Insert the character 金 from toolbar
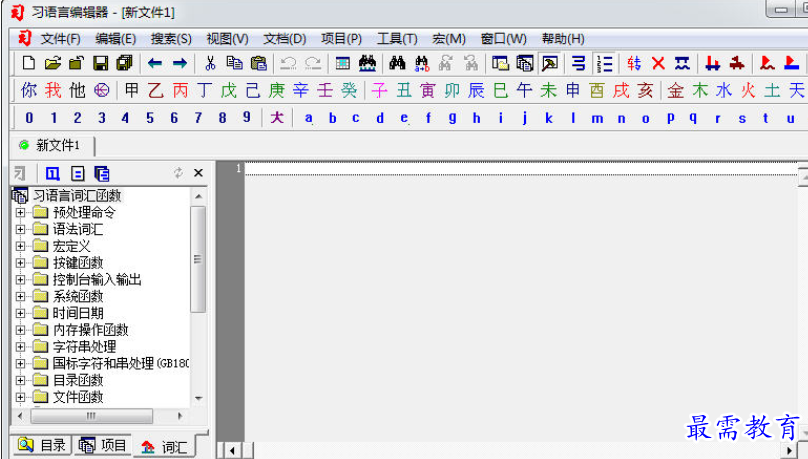The image size is (808, 459). (x=675, y=91)
